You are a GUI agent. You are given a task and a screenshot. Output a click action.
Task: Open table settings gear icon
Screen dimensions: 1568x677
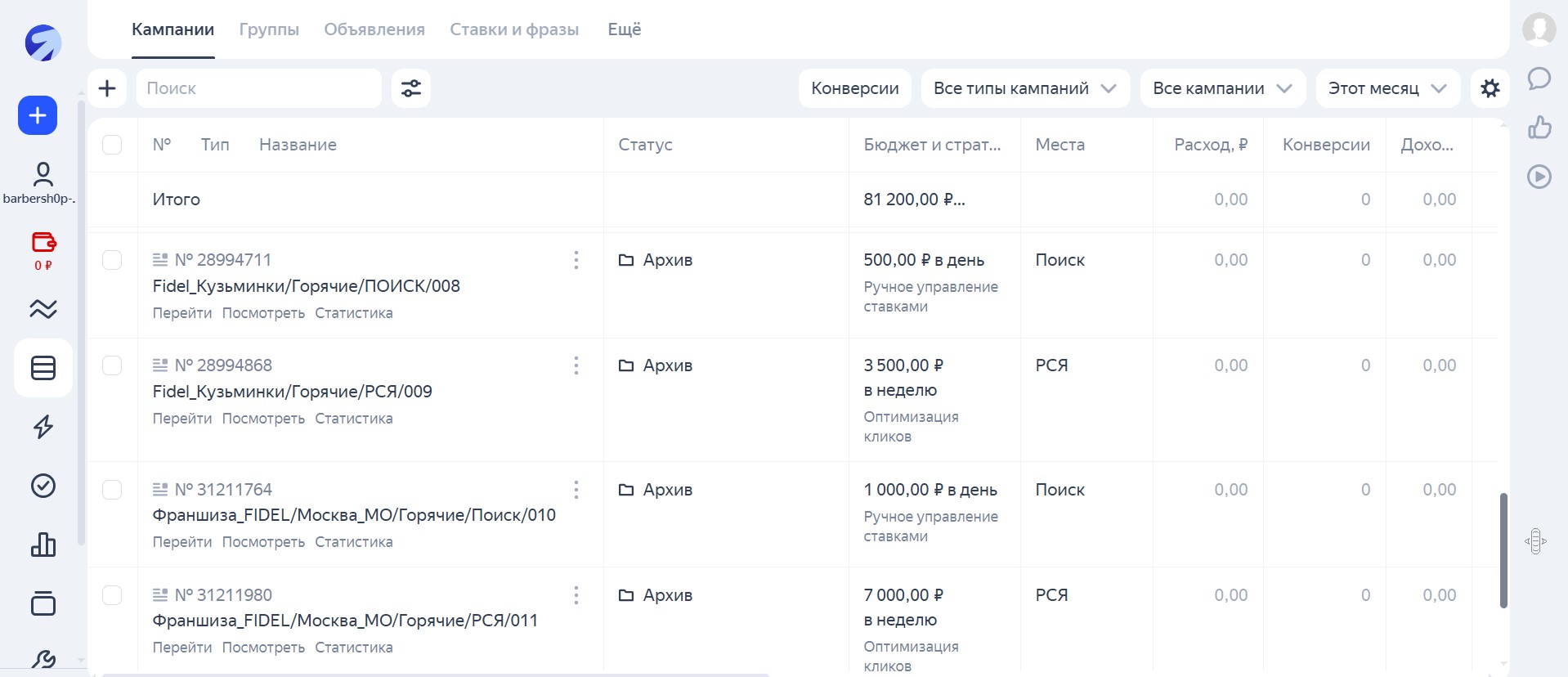point(1490,88)
